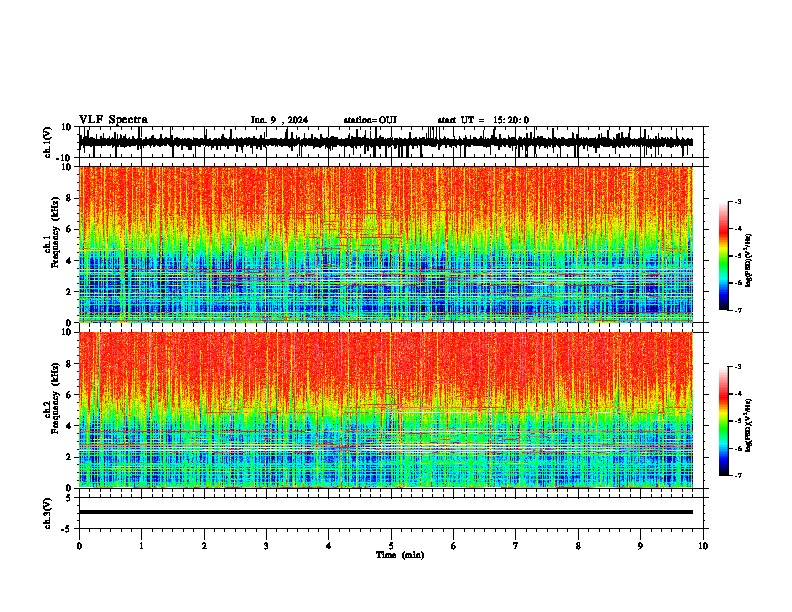Screen dimensions: 792x612
Task: Click the "ch.1(V)" axis label
Action: [48, 142]
